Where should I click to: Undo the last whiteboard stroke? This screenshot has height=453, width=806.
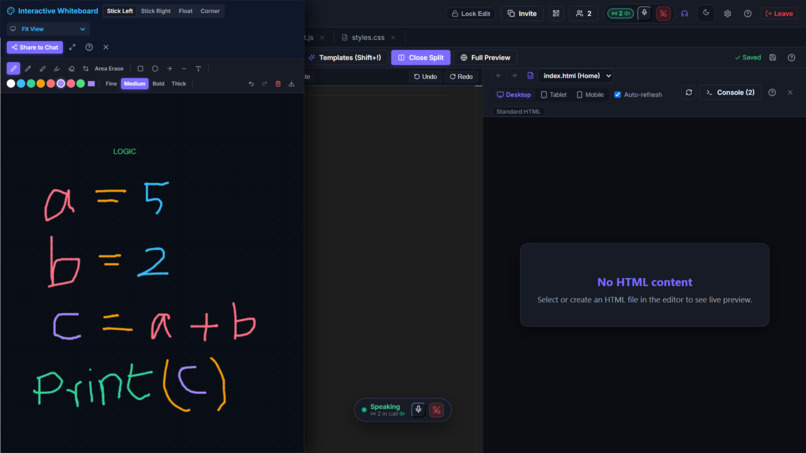pyautogui.click(x=251, y=84)
